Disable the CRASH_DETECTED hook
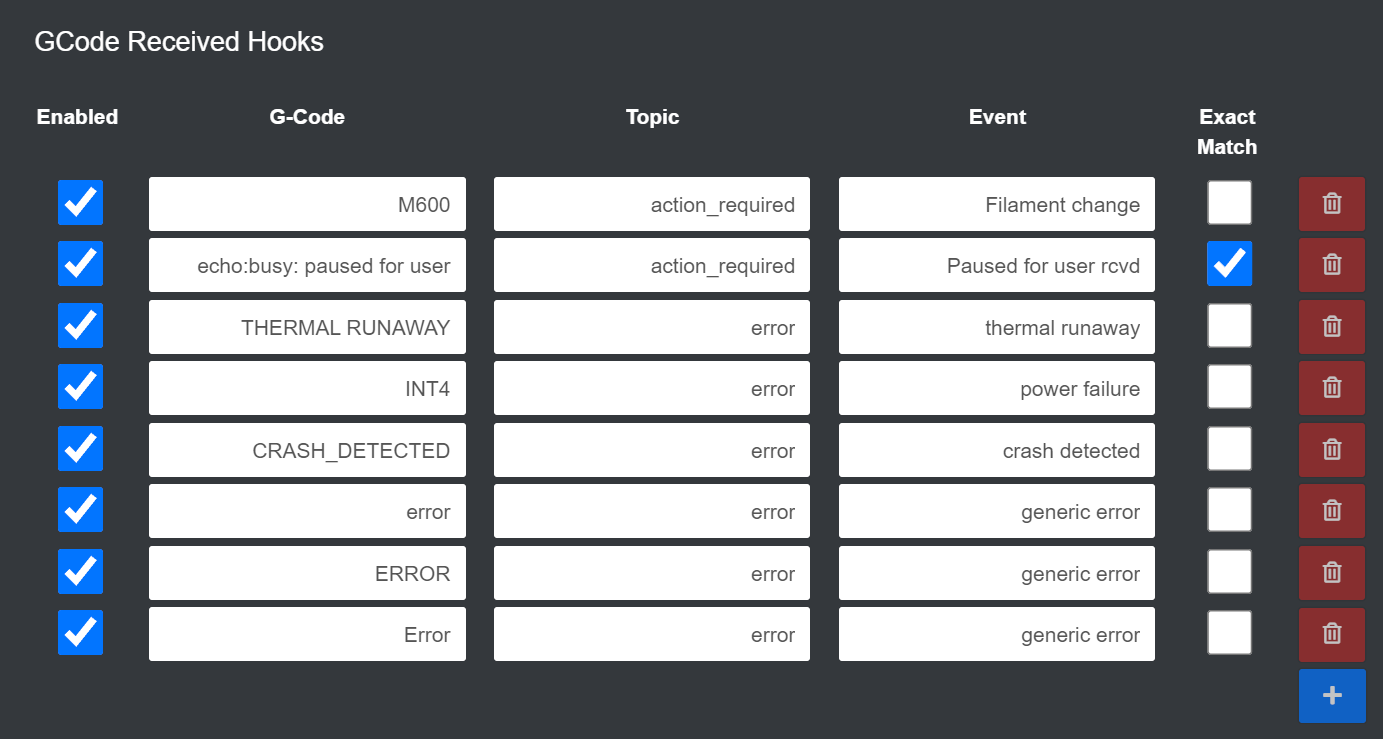This screenshot has width=1383, height=739. coord(80,449)
